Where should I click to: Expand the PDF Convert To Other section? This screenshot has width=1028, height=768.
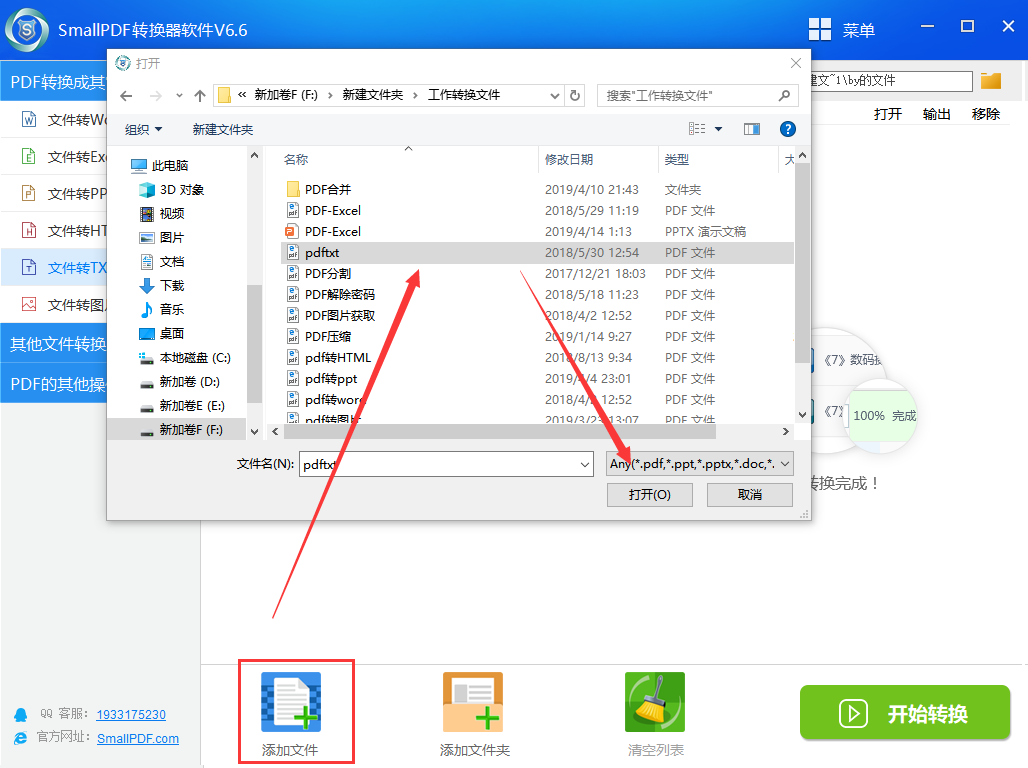click(x=54, y=81)
